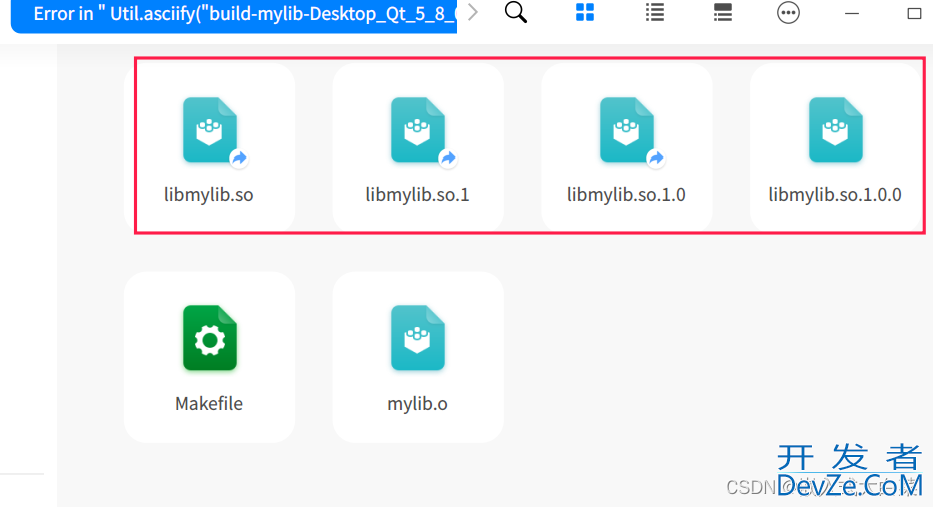Screen dimensions: 933x507
Task: Select the green Makefile gear icon
Action: point(209,338)
